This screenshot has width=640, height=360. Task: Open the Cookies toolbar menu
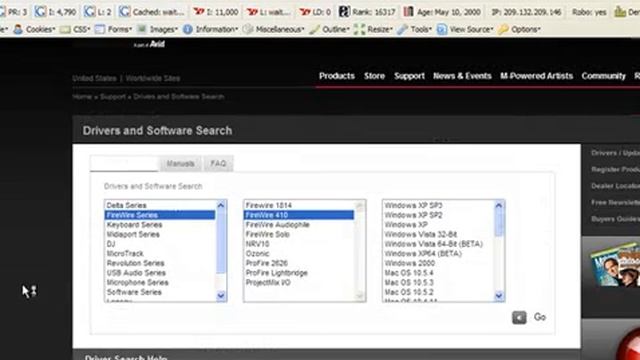[34, 29]
